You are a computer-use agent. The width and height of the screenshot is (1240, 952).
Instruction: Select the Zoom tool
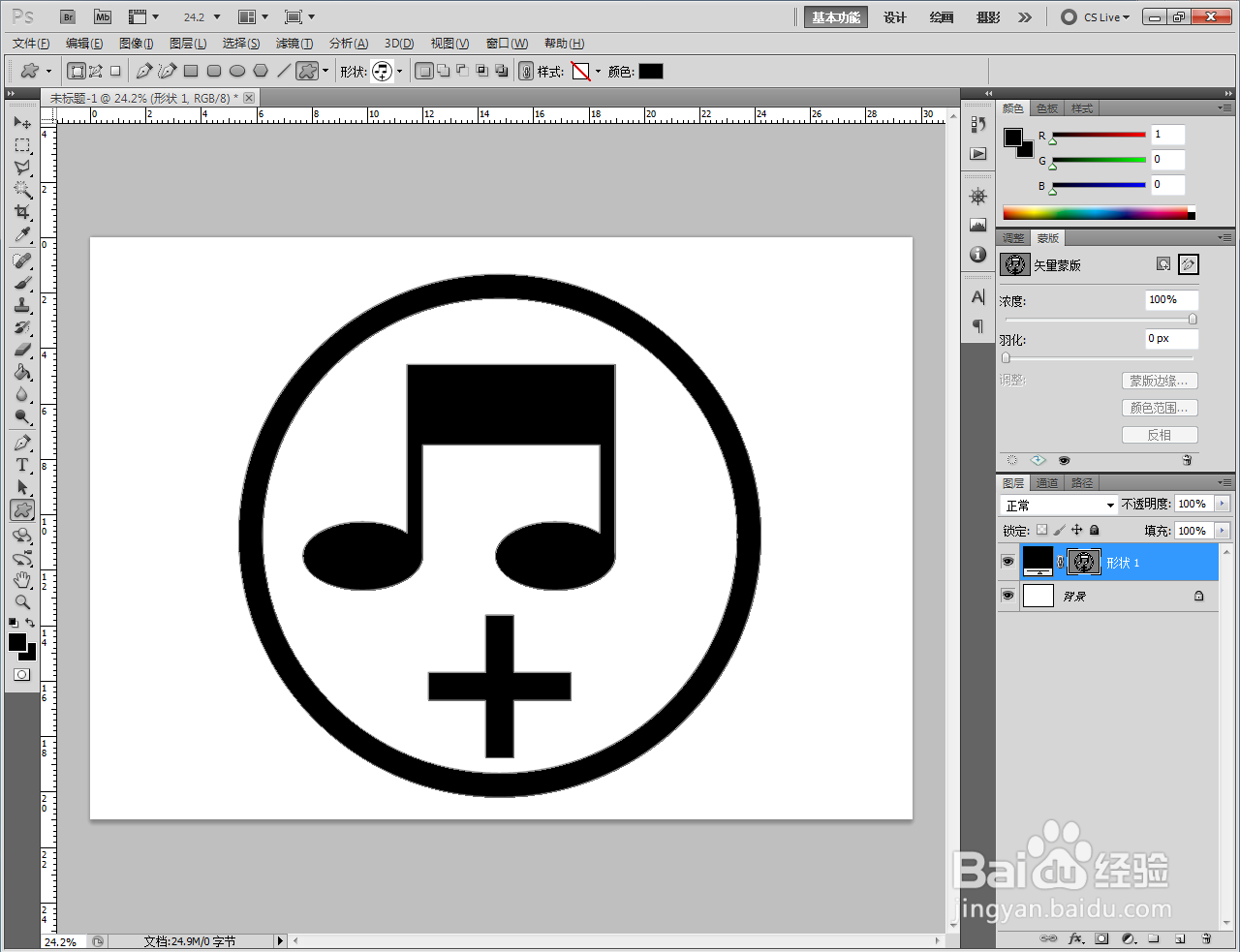coord(22,602)
